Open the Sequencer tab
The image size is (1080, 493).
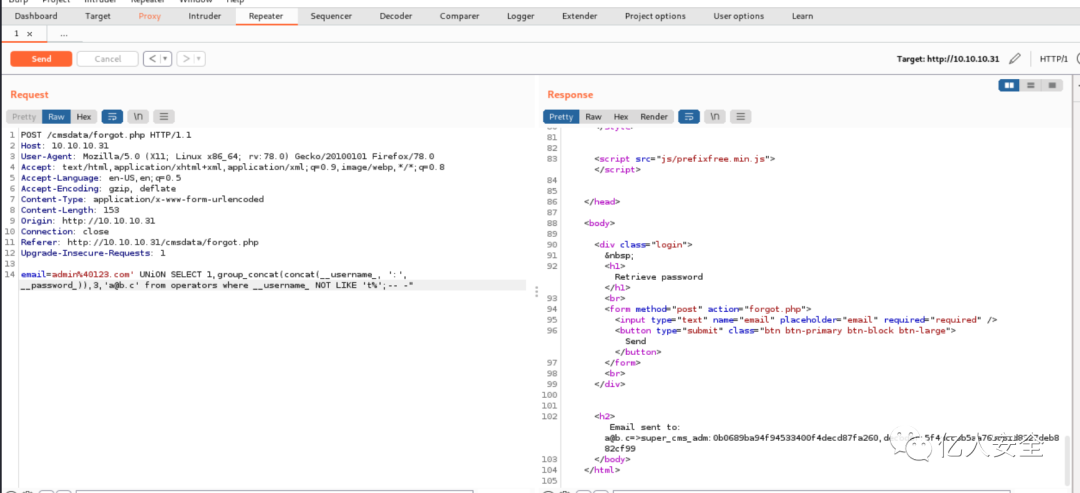click(331, 16)
